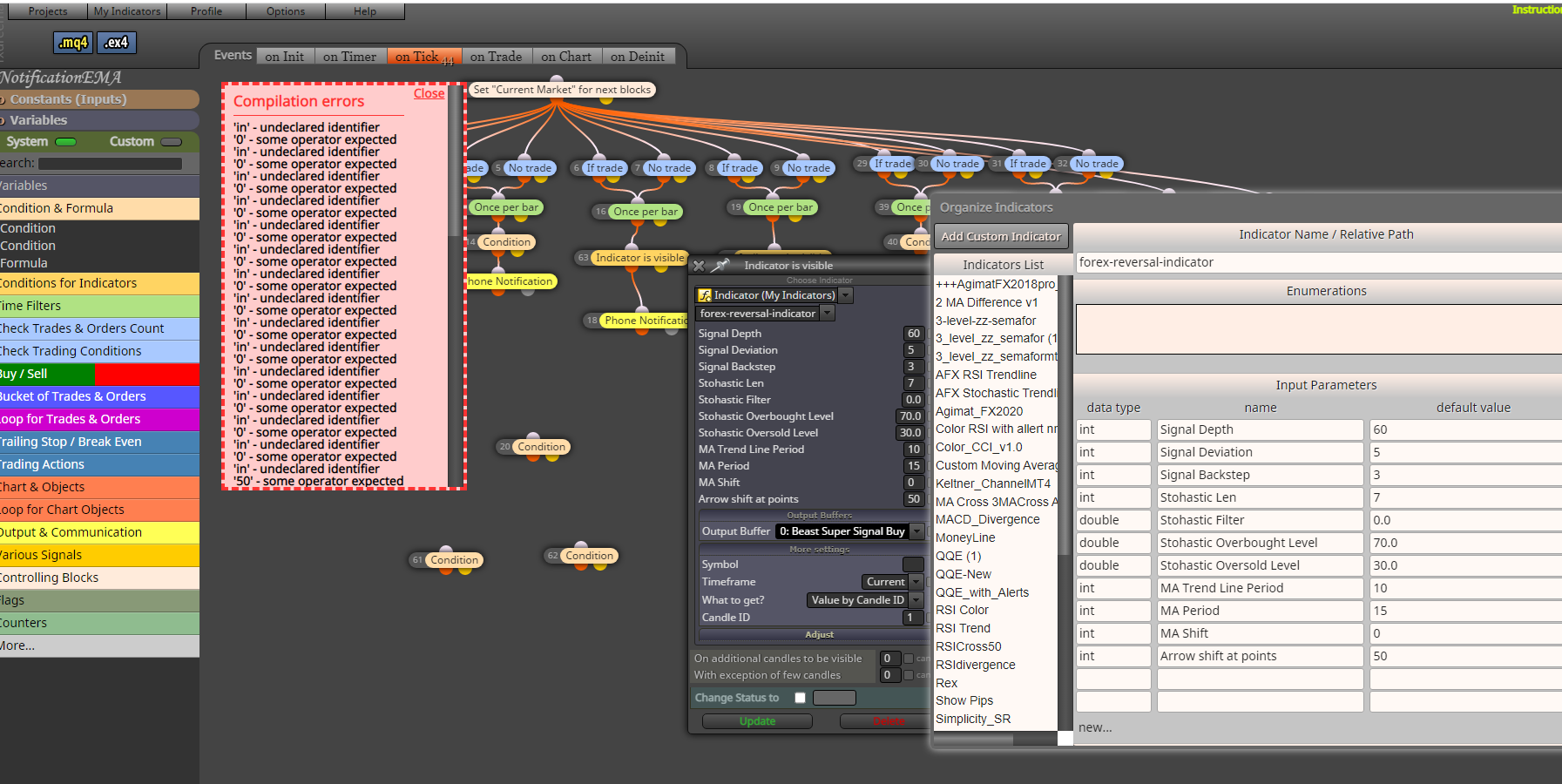Open forex-reversal-indicator selection dropdown
The image size is (1562, 784).
click(828, 314)
